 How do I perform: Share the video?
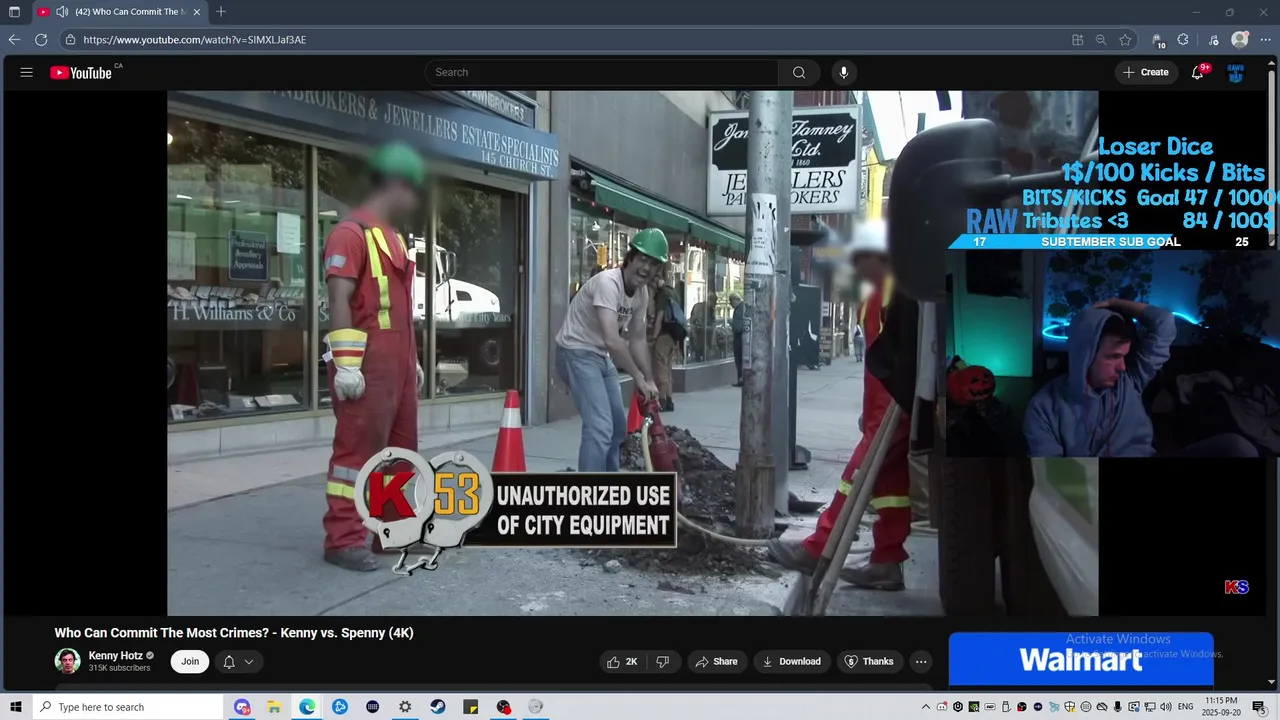[x=716, y=661]
